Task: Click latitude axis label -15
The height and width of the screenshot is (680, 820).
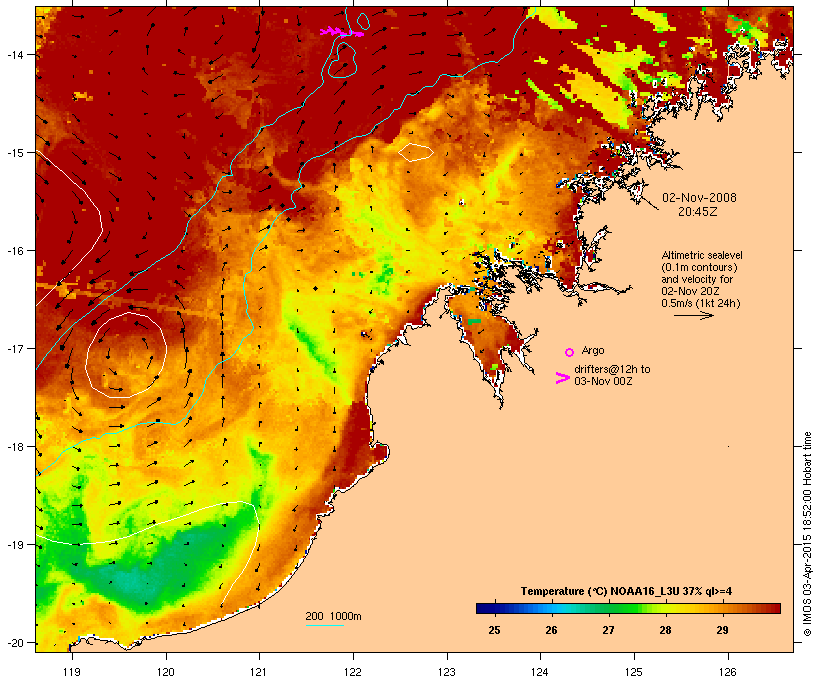Action: point(15,153)
